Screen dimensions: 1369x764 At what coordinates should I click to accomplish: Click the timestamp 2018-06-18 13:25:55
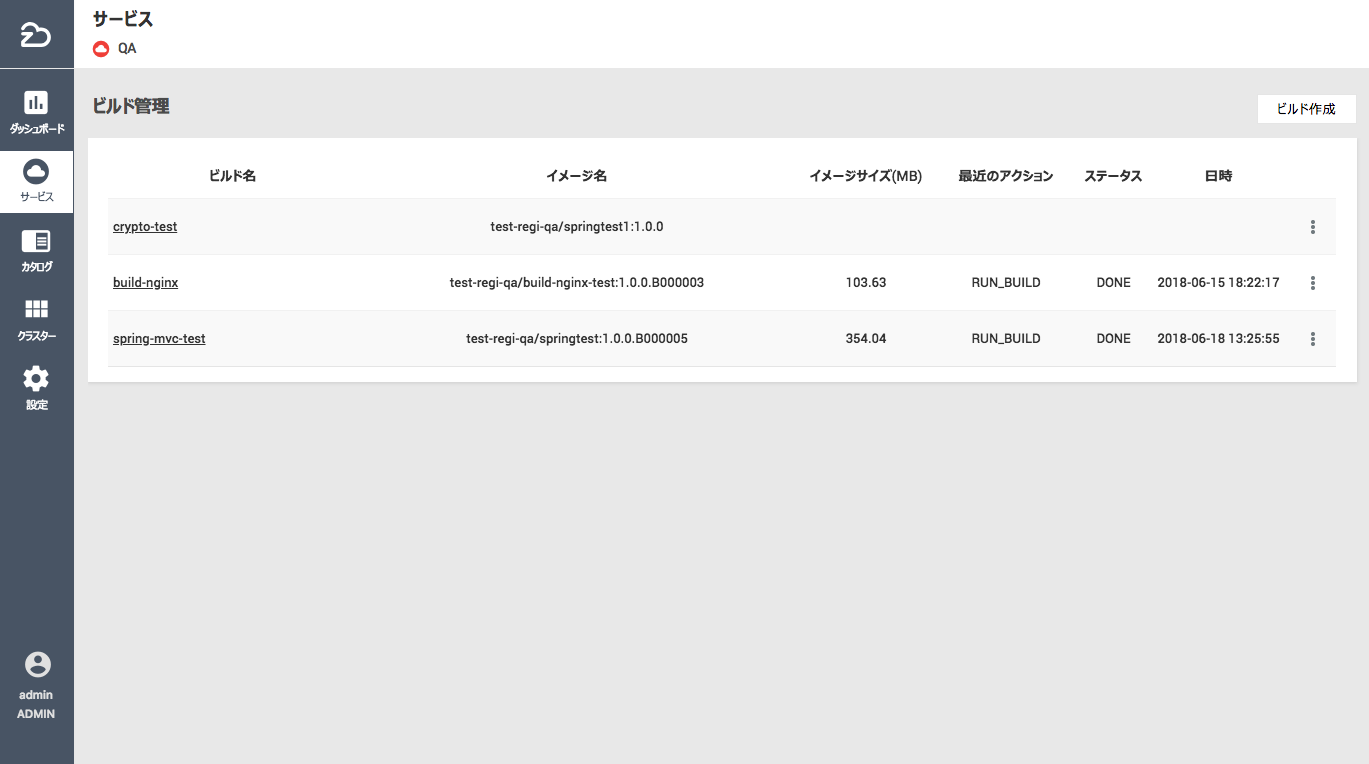1218,339
